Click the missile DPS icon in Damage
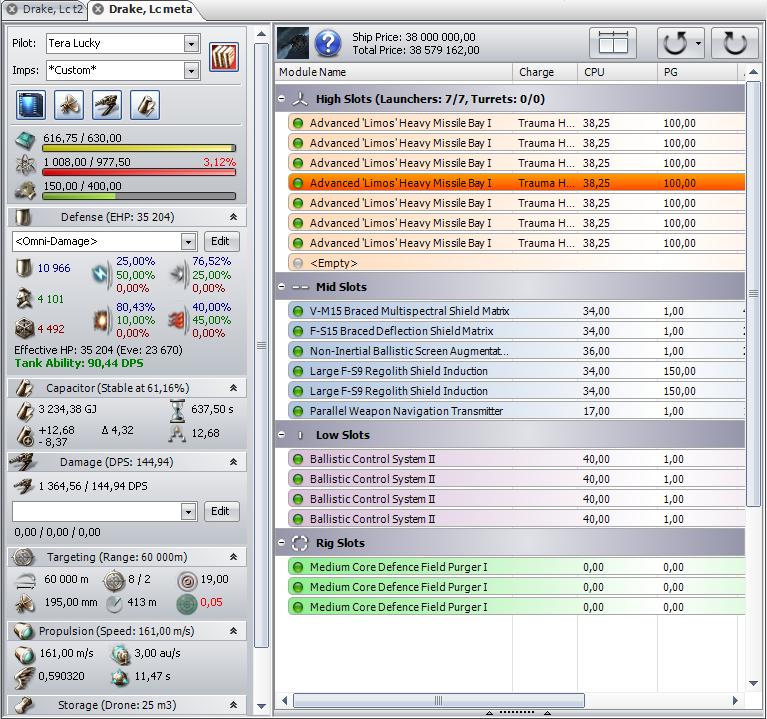 click(23, 486)
